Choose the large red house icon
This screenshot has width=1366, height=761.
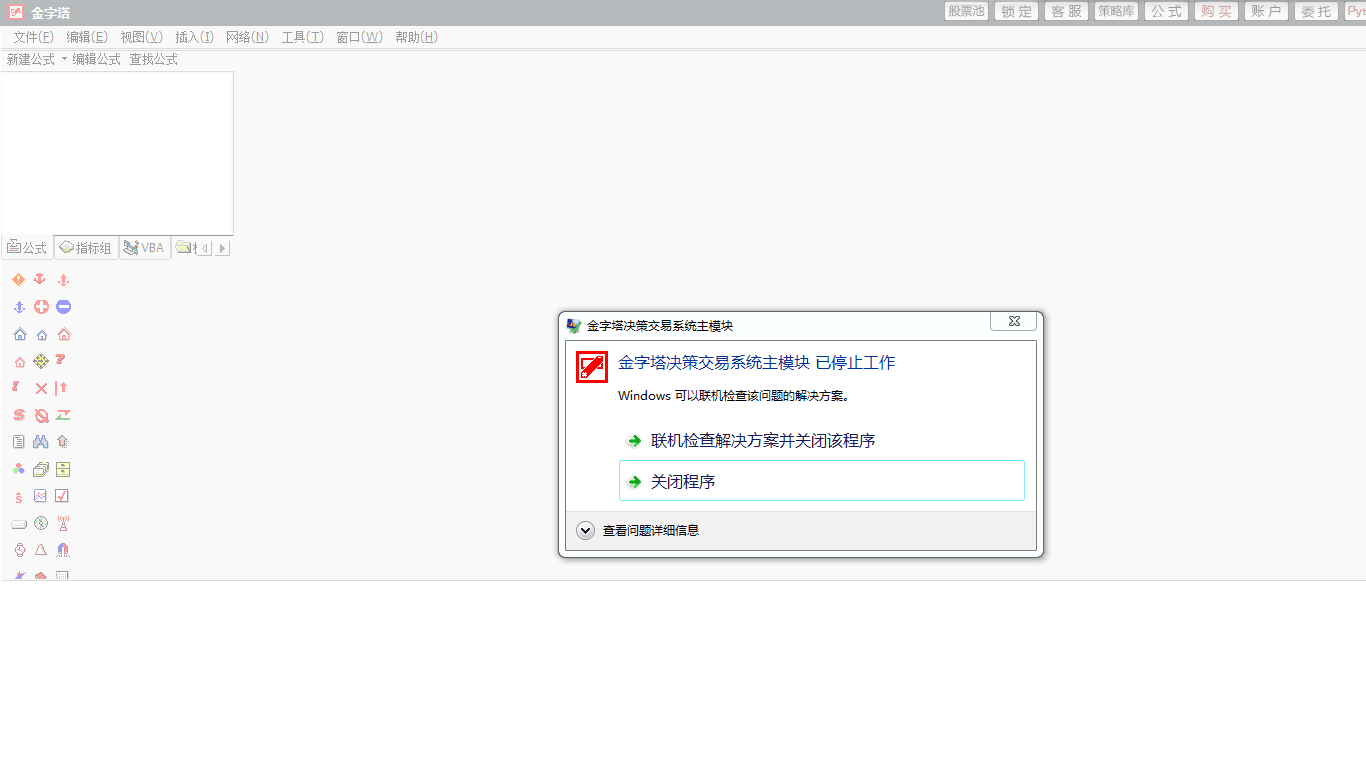coord(64,334)
